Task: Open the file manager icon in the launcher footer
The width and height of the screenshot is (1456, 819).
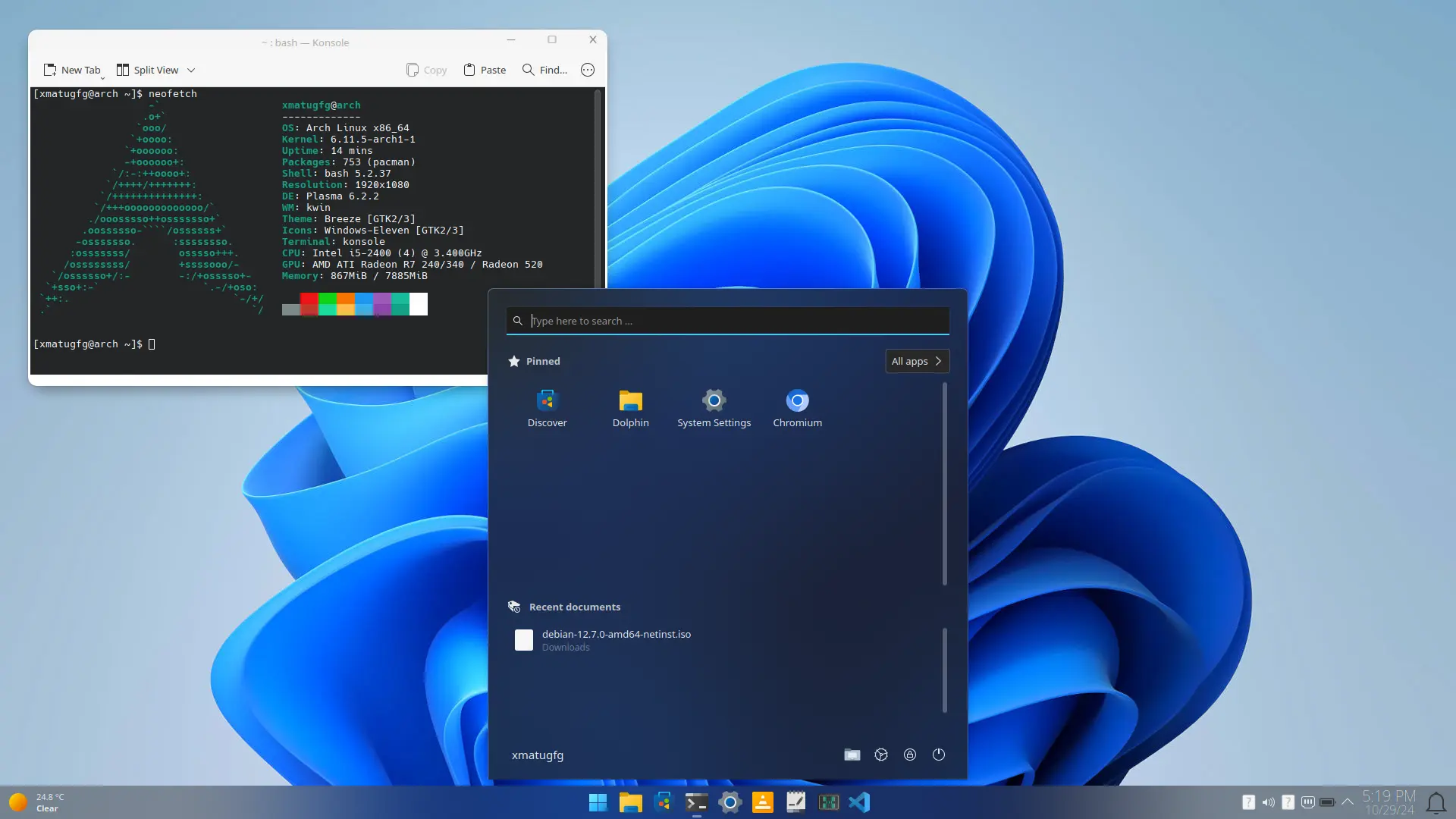Action: 852,755
